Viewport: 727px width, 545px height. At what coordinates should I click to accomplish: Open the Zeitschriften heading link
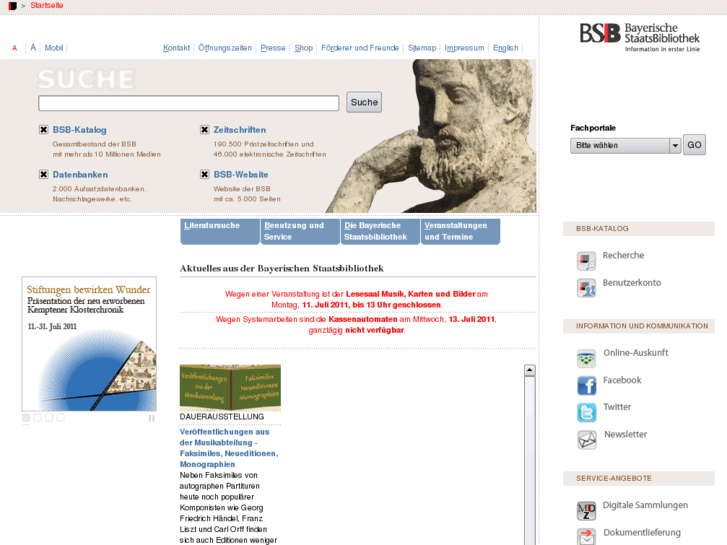[x=240, y=130]
